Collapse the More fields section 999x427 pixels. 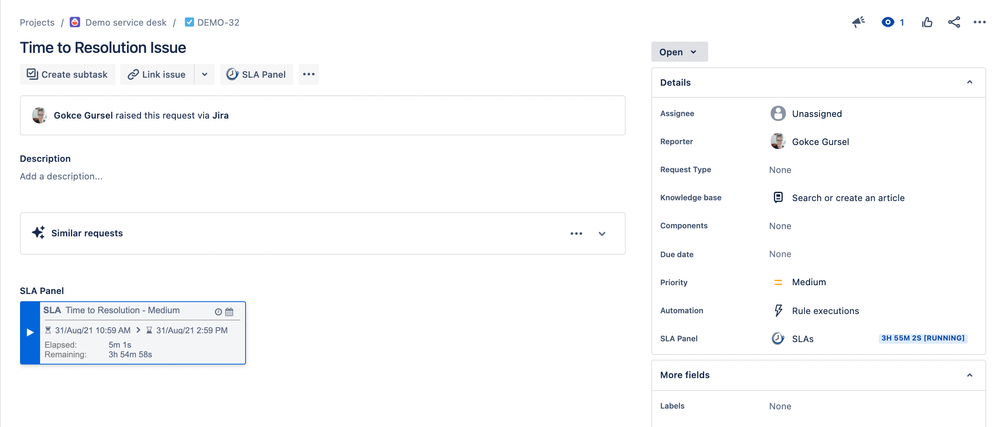(x=970, y=375)
